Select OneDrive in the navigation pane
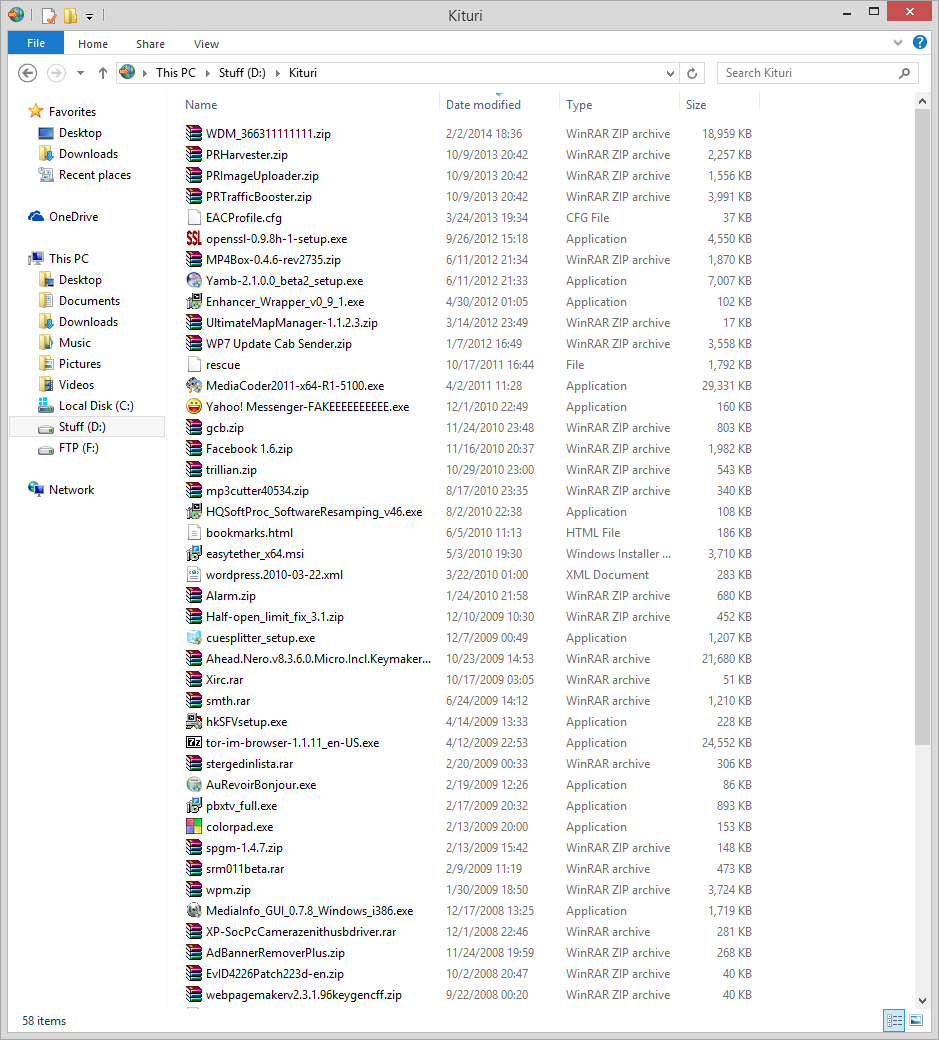 point(74,217)
